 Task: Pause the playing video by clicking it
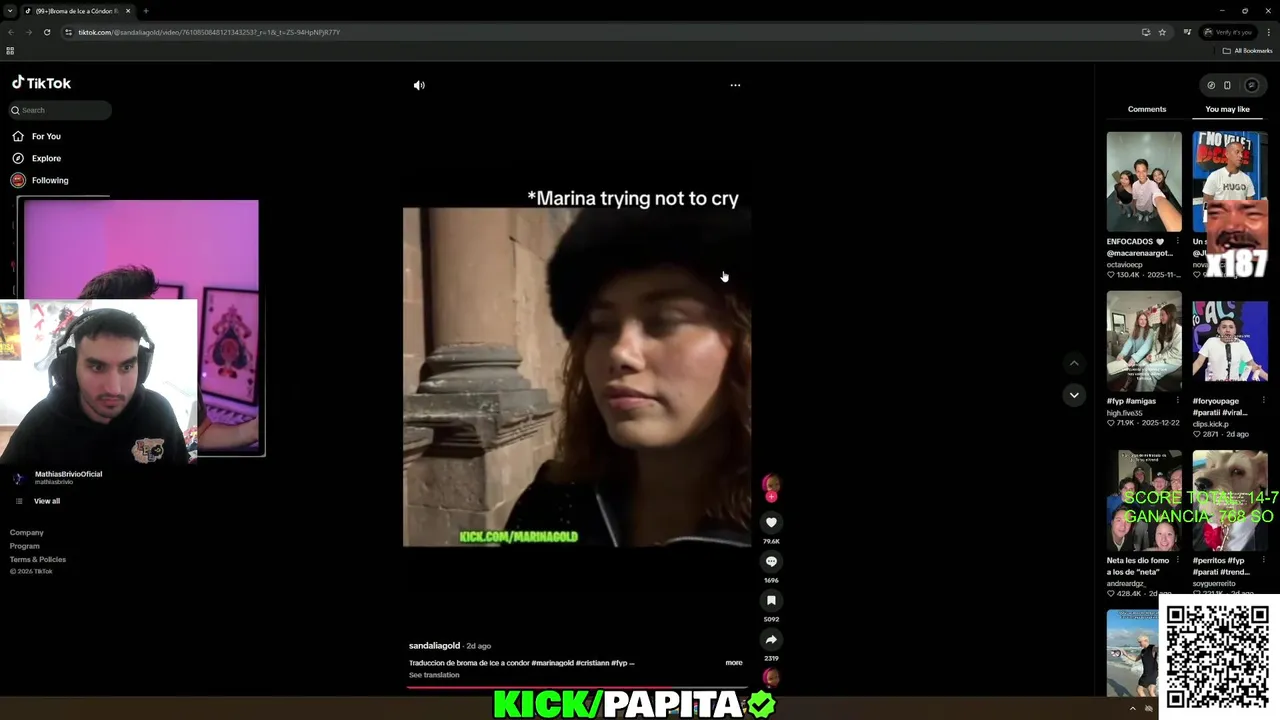click(577, 377)
